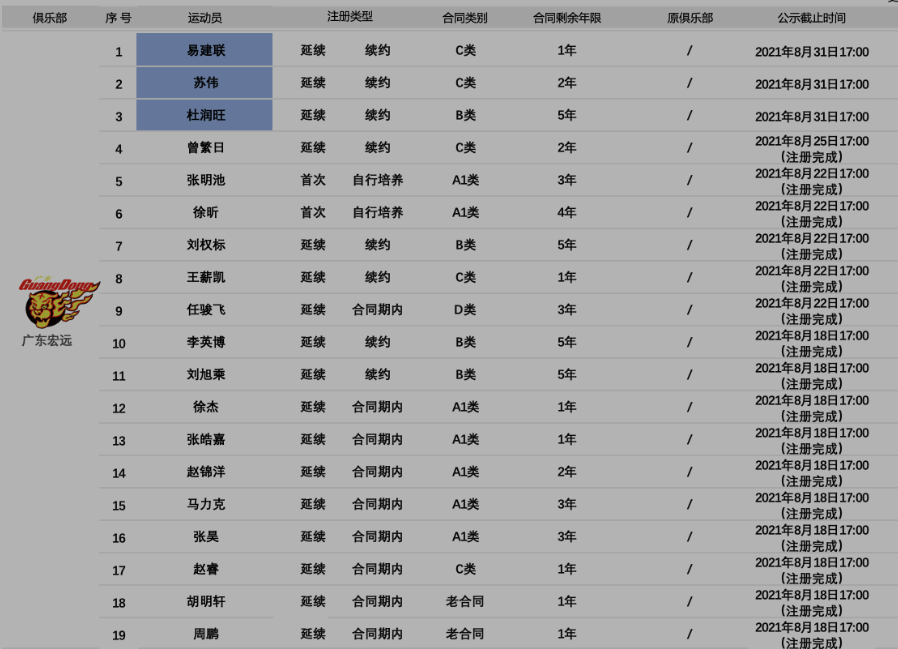Click player name 张昊

(x=206, y=537)
